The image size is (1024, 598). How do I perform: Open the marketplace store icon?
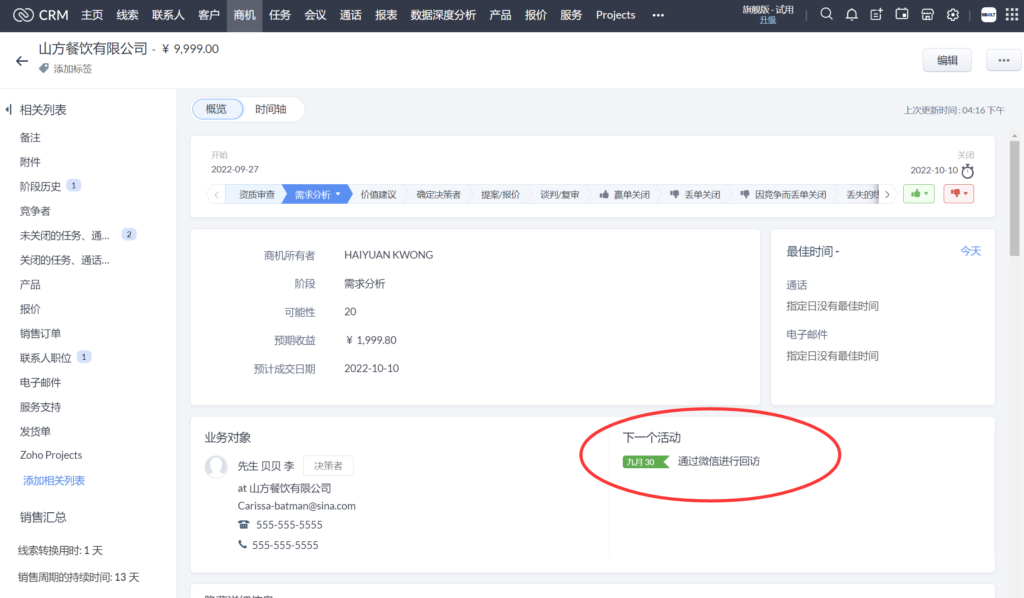(927, 15)
